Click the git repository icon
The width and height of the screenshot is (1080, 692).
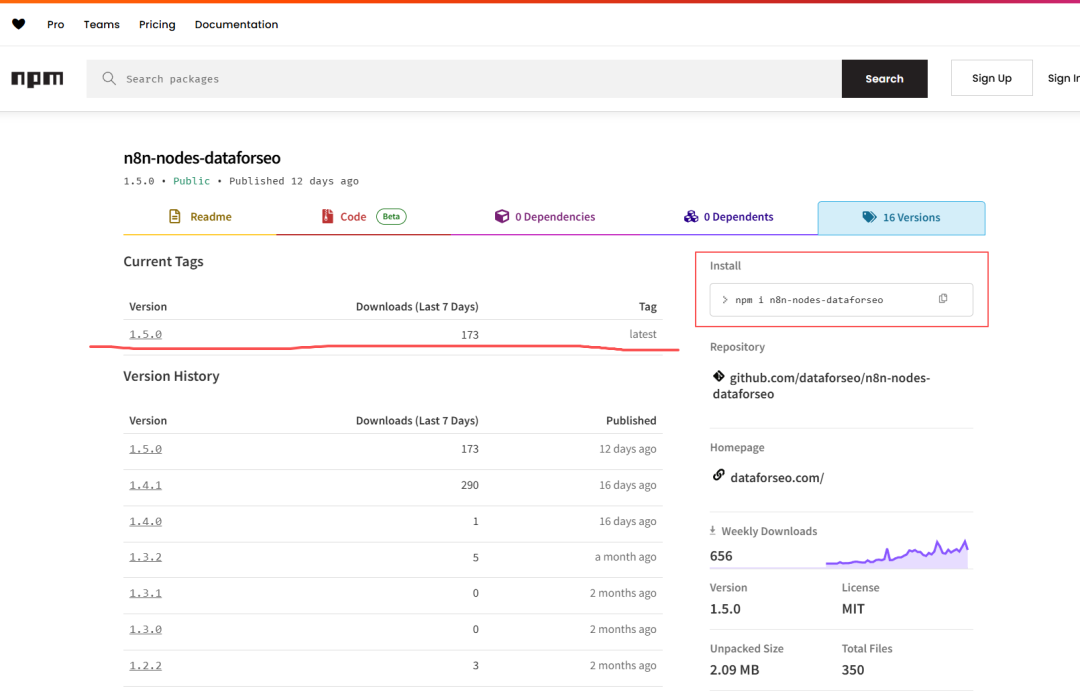[718, 377]
